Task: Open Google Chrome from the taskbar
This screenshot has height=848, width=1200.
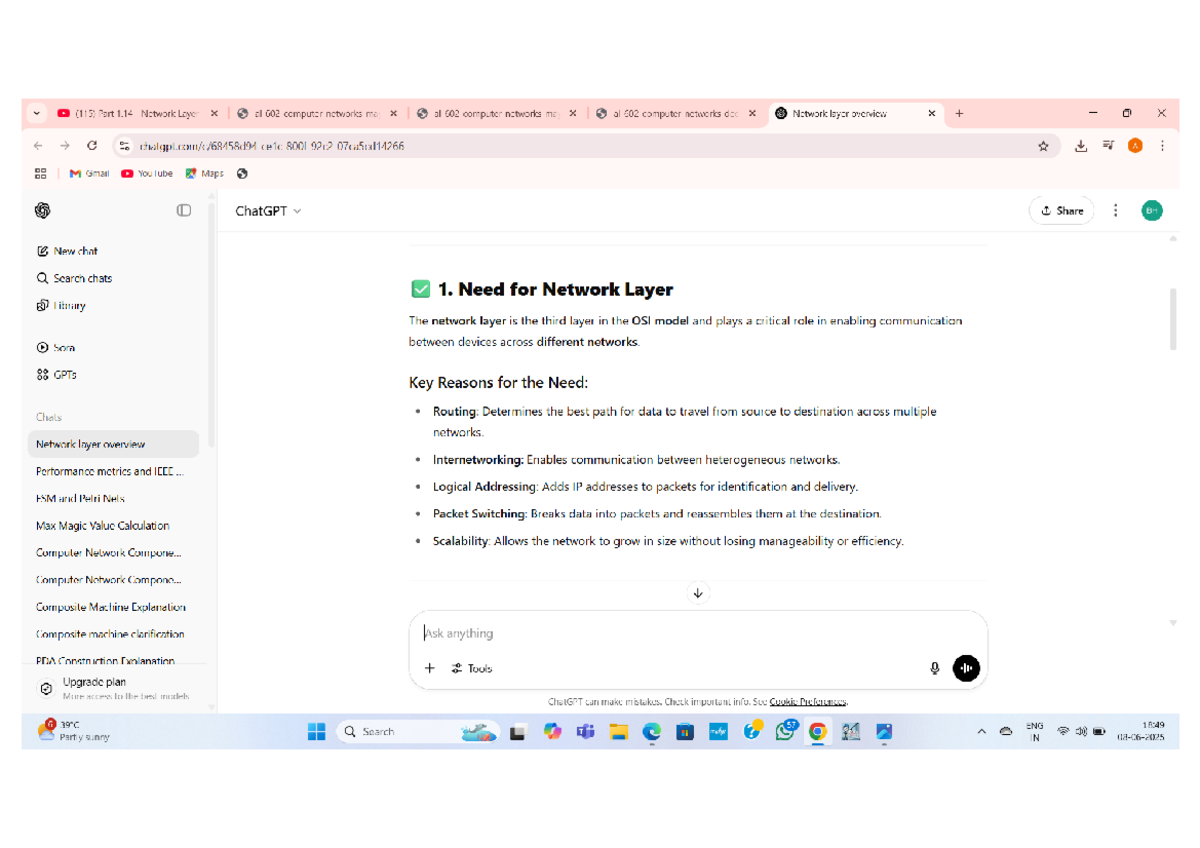Action: pyautogui.click(x=818, y=732)
